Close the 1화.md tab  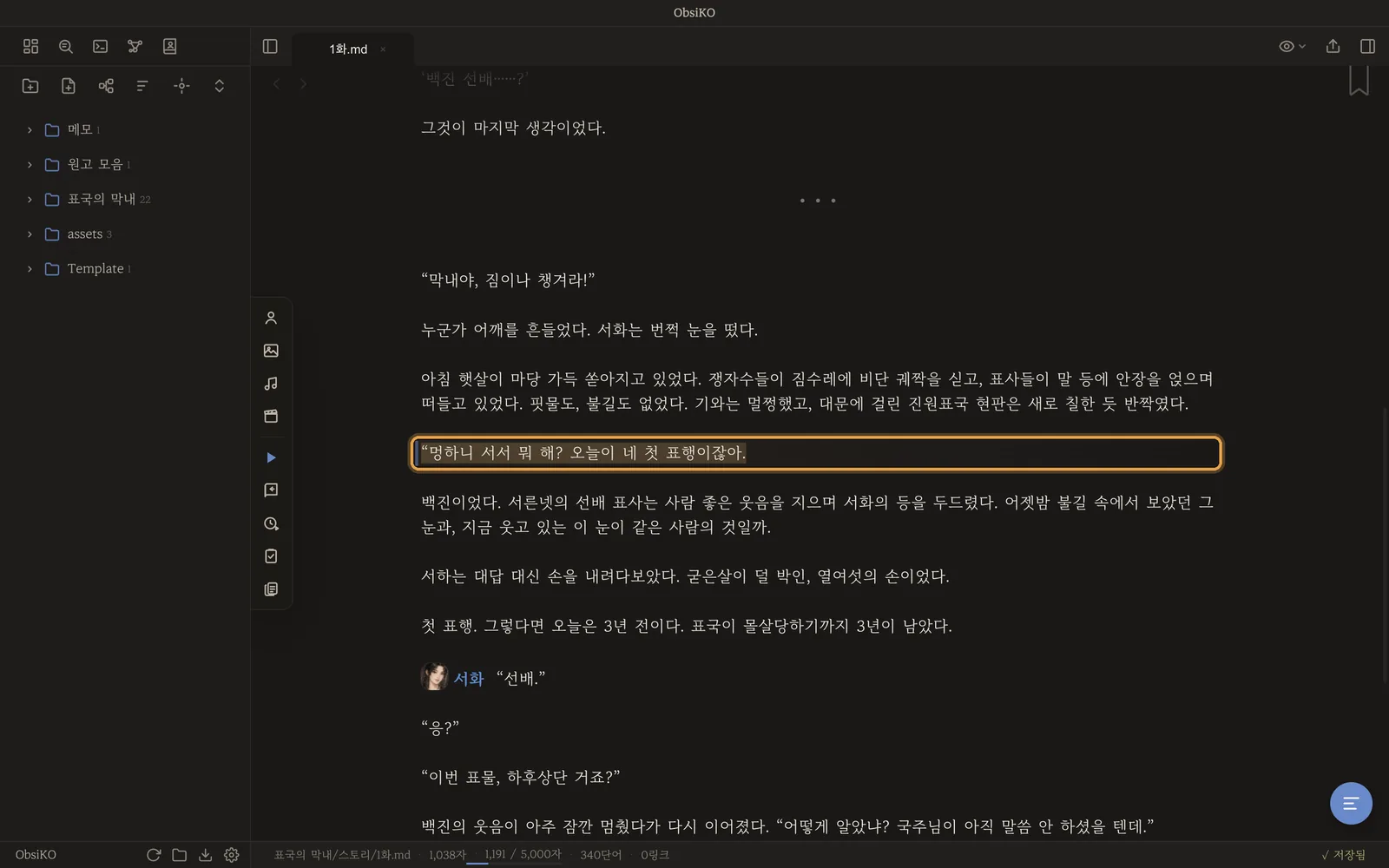point(383,49)
